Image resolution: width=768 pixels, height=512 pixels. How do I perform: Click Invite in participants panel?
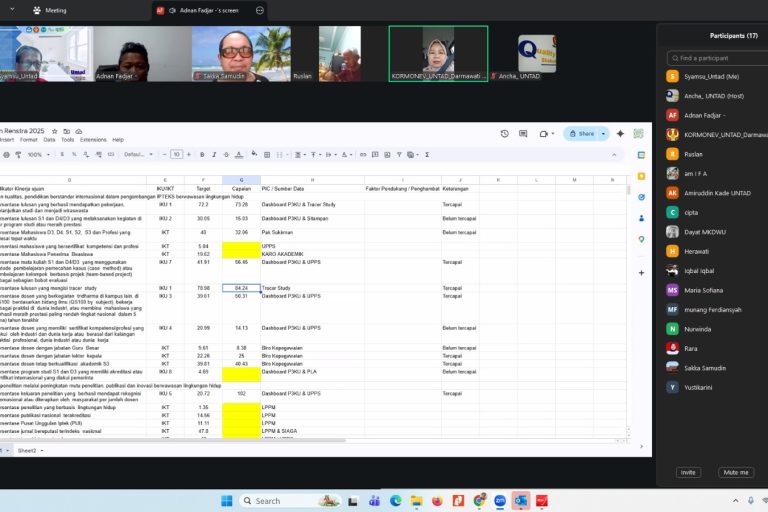tap(688, 472)
